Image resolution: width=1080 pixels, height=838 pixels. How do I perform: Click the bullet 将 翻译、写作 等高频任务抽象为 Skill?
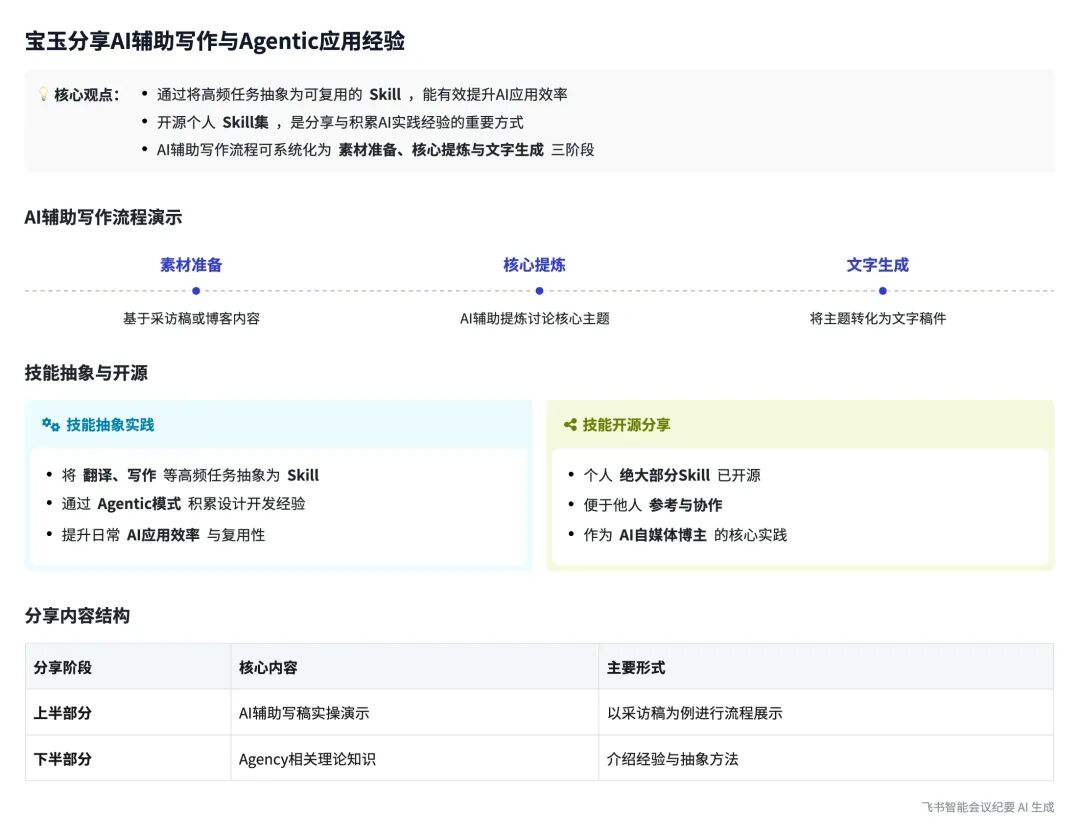coord(190,475)
